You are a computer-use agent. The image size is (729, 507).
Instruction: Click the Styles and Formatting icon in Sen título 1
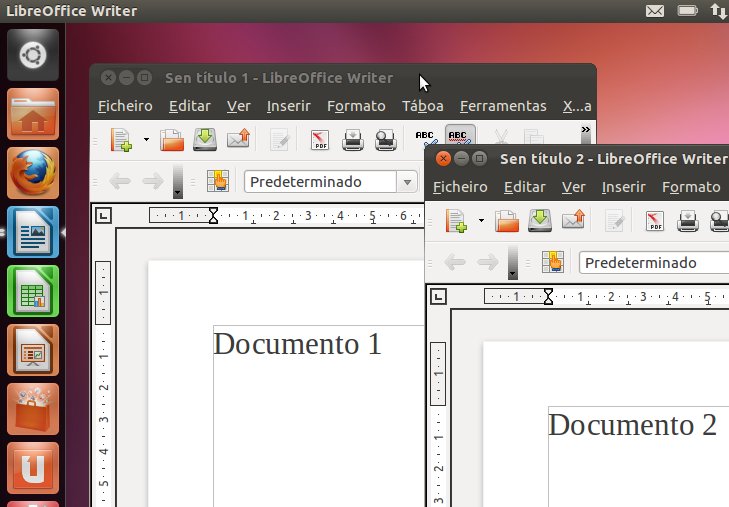(x=218, y=181)
